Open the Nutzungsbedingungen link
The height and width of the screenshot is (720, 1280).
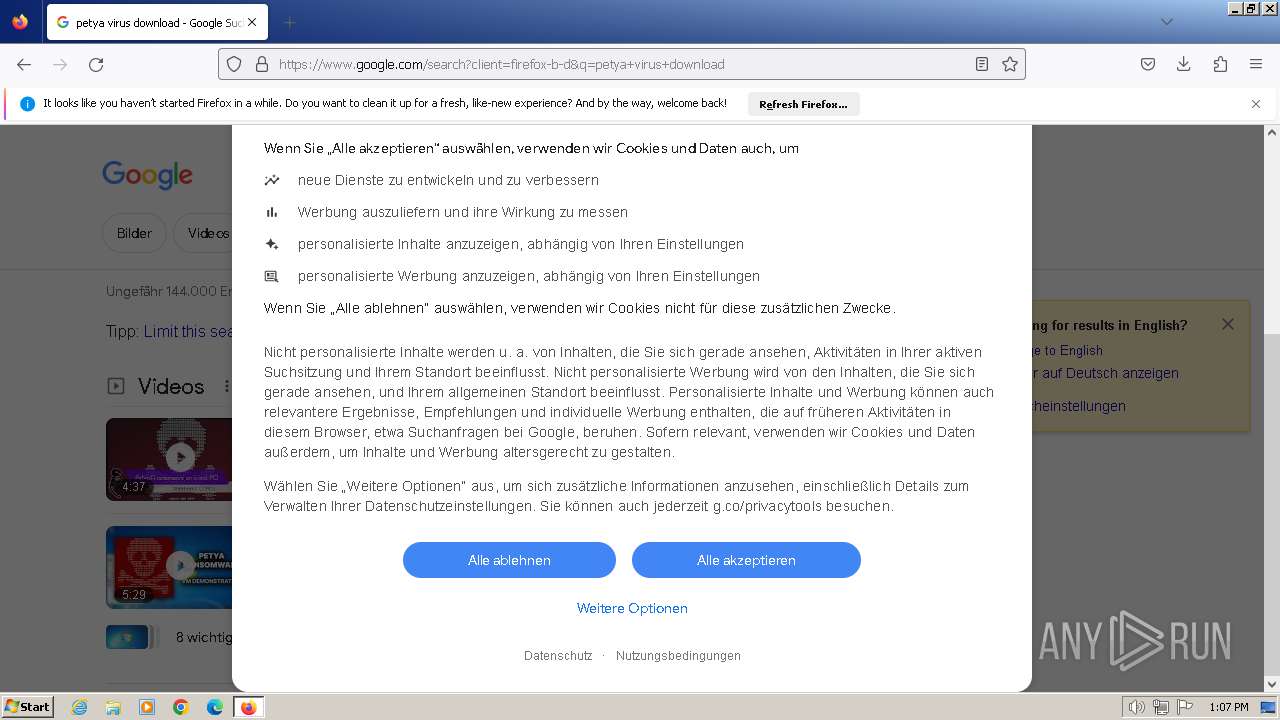click(678, 656)
